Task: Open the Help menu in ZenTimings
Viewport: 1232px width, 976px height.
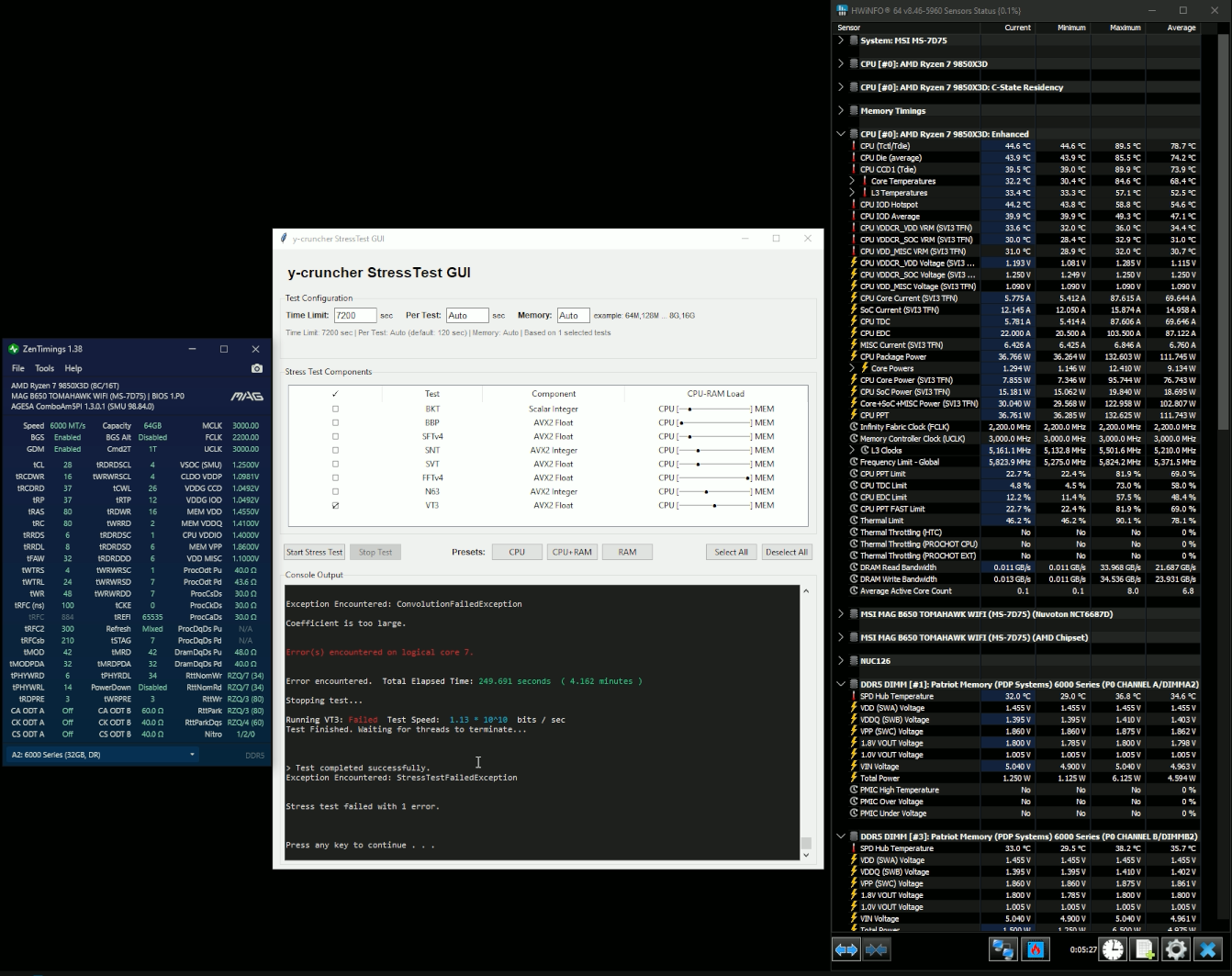Action: pyautogui.click(x=73, y=368)
